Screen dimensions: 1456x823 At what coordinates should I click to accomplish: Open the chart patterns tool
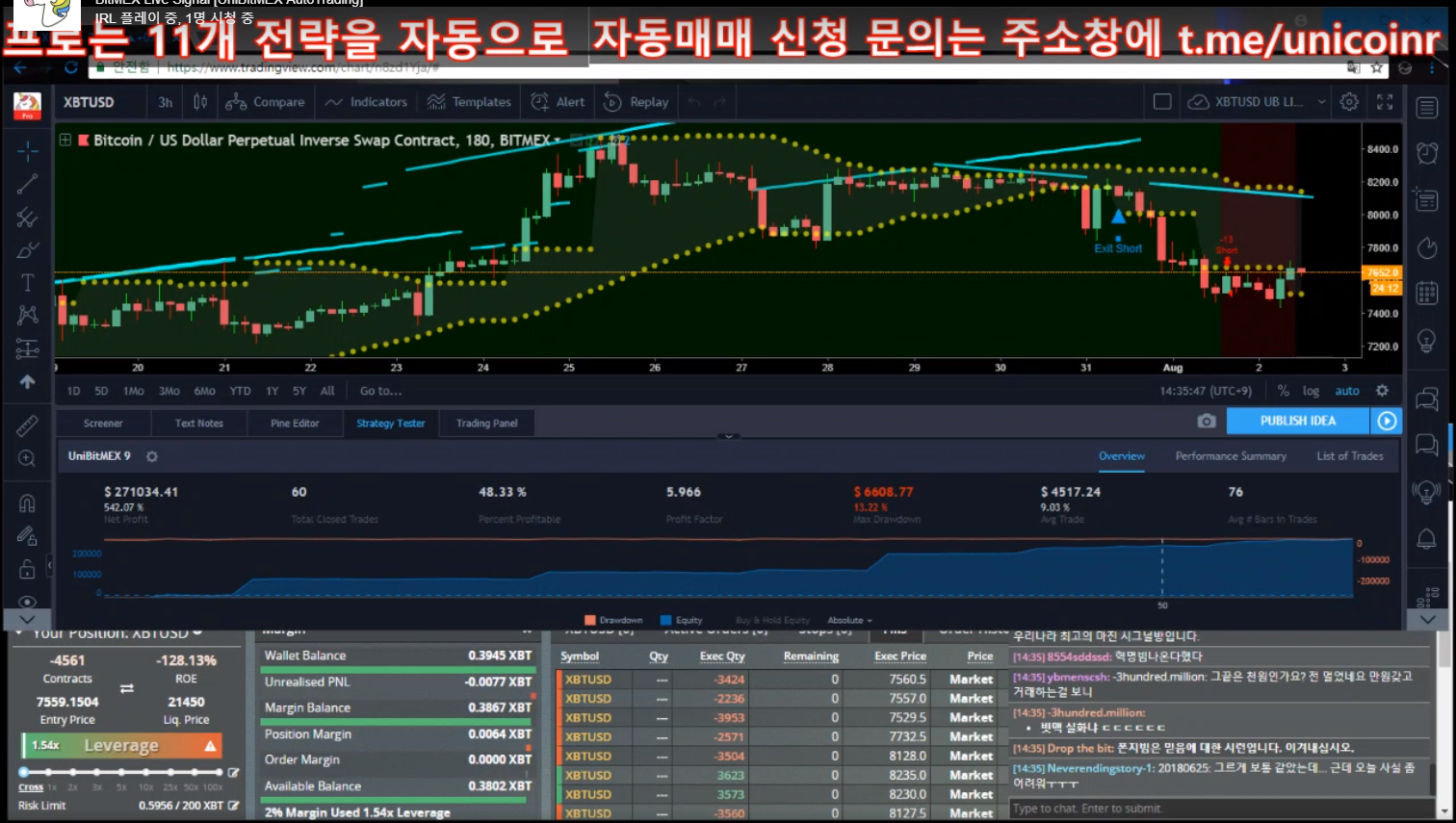[x=27, y=315]
